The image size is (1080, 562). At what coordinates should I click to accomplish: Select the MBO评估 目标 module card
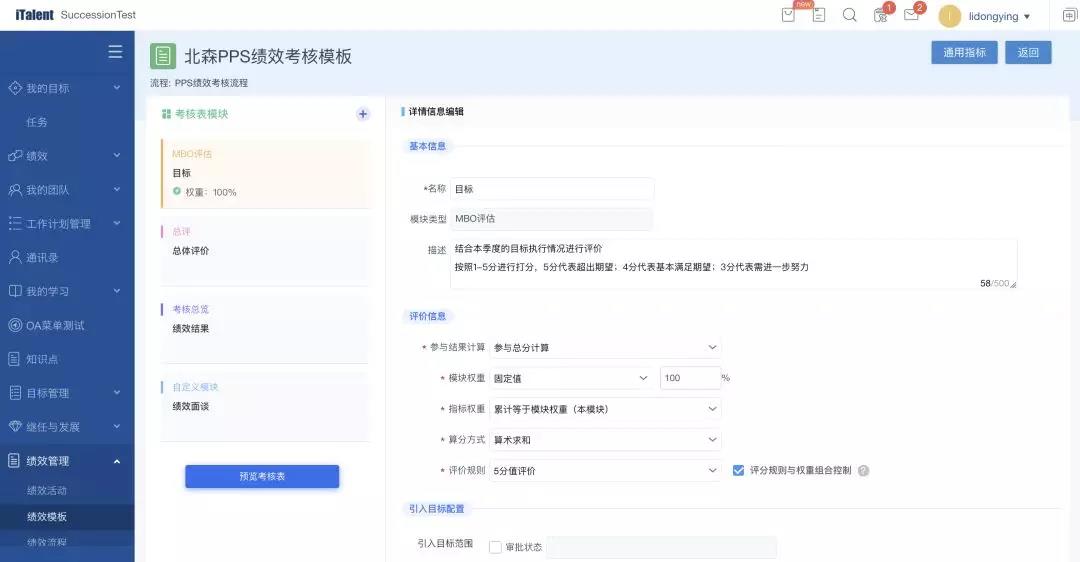point(266,174)
